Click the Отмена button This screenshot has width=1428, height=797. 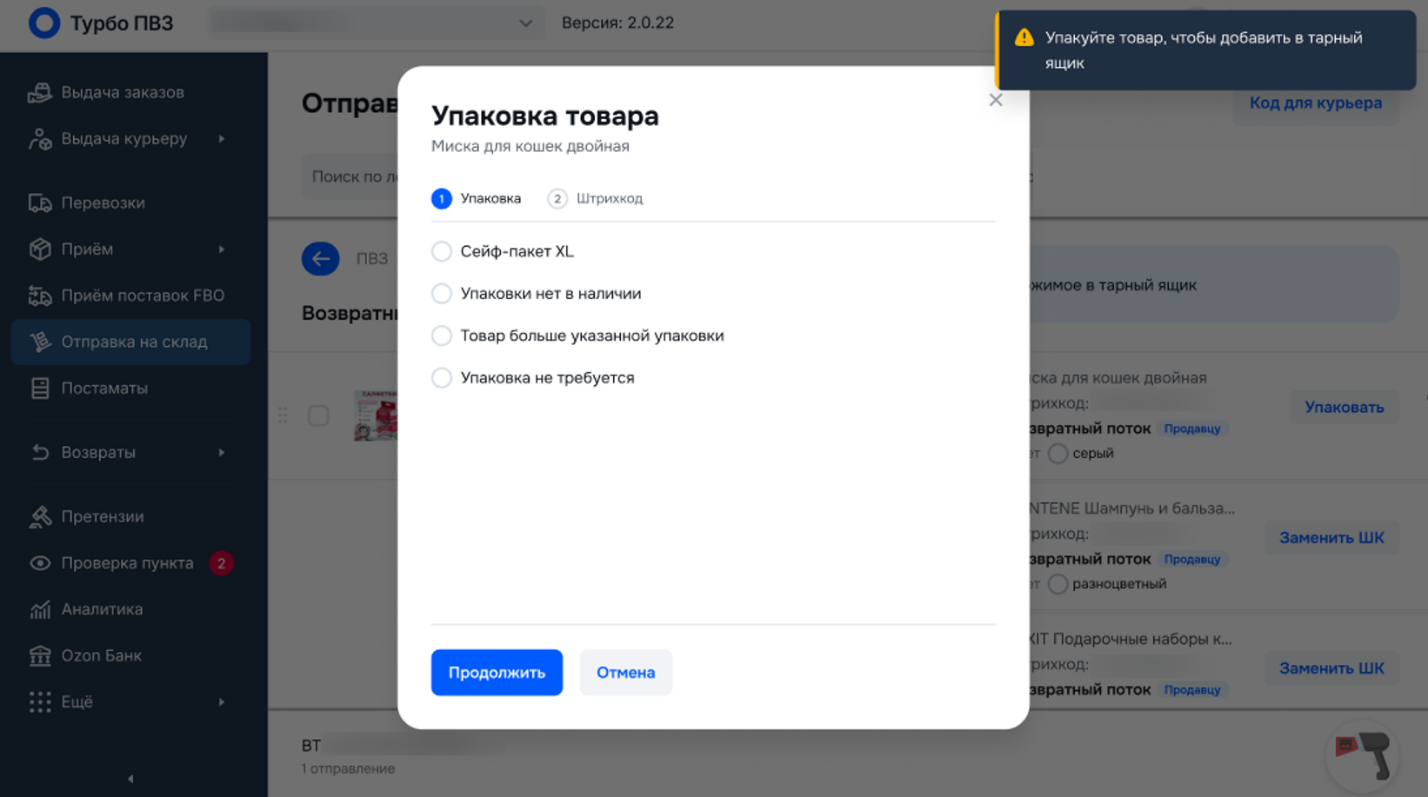click(626, 672)
